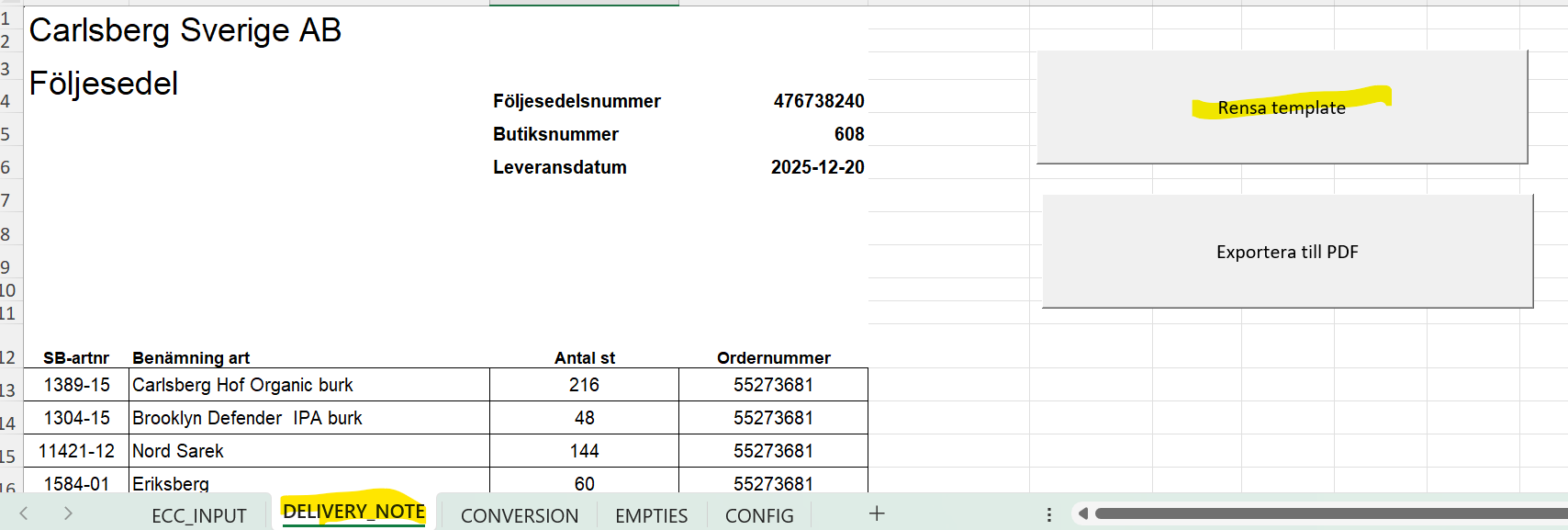1568x530 pixels.
Task: Click the horizontal scrollbar left arrow
Action: [1083, 513]
